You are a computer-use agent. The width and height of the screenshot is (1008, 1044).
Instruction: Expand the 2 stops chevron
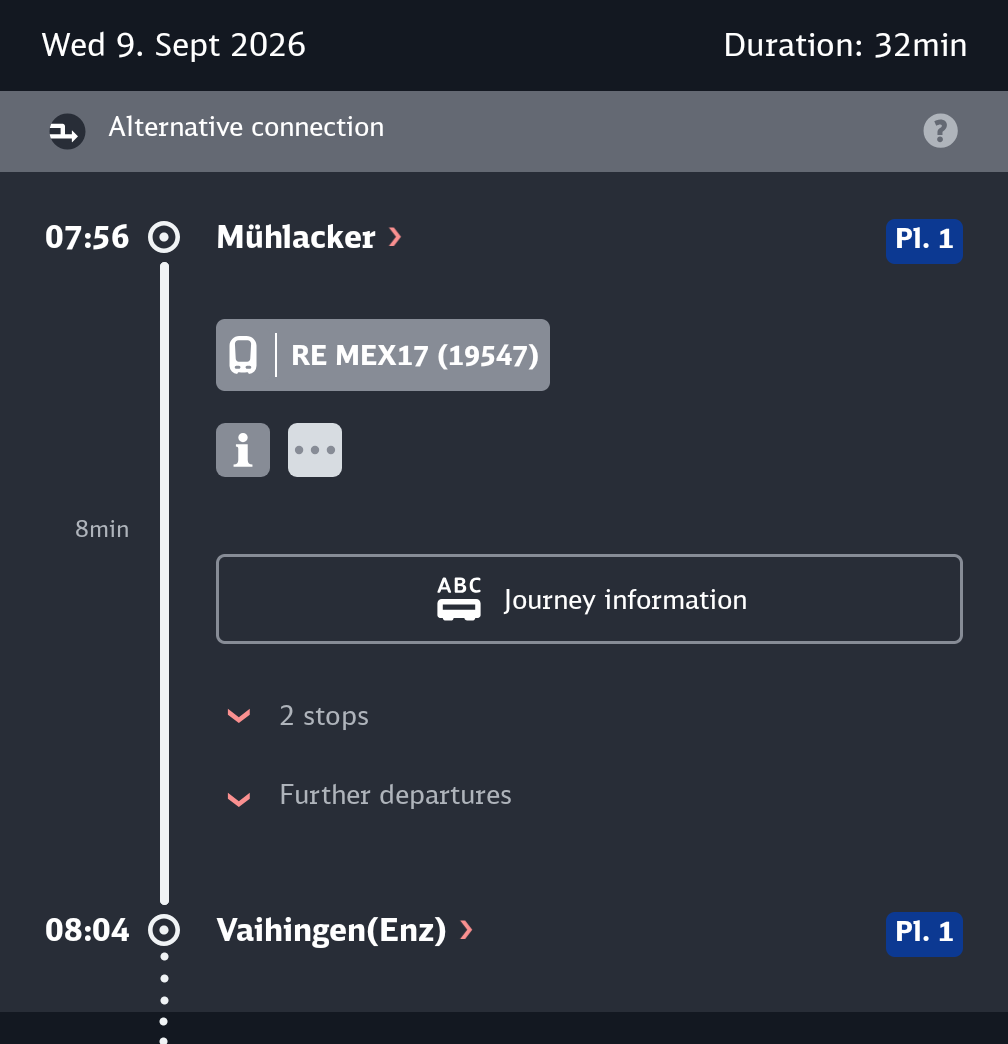coord(239,716)
